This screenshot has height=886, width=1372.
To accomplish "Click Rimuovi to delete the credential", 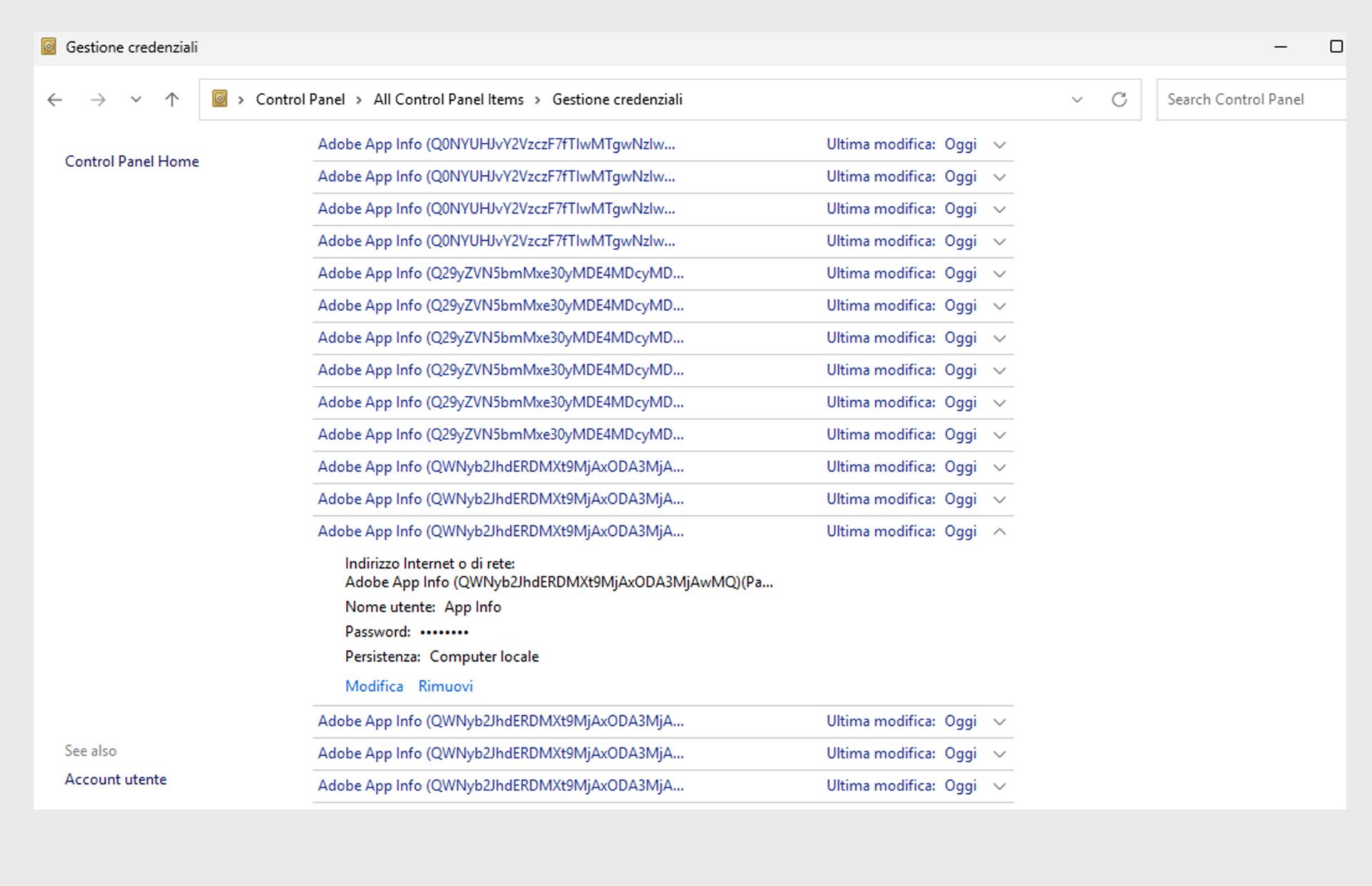I will (445, 686).
